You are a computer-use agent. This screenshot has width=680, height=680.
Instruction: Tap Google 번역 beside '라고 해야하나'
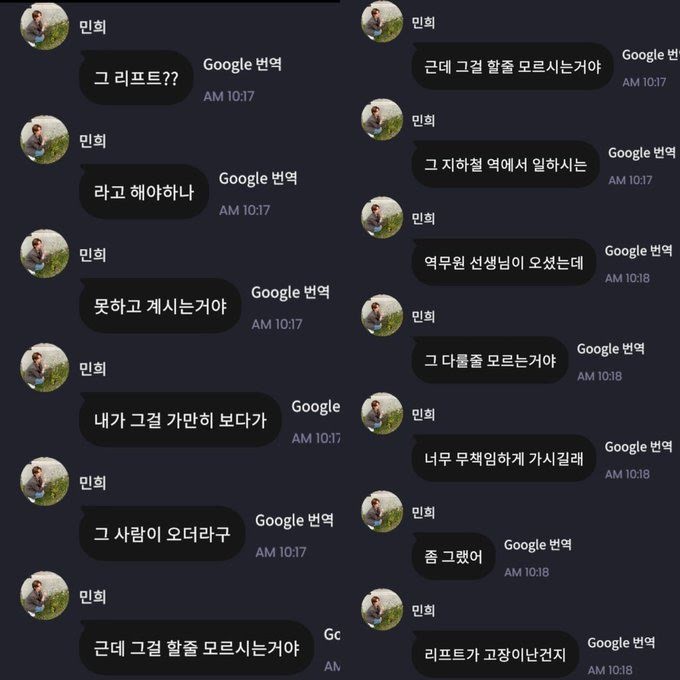[x=258, y=179]
